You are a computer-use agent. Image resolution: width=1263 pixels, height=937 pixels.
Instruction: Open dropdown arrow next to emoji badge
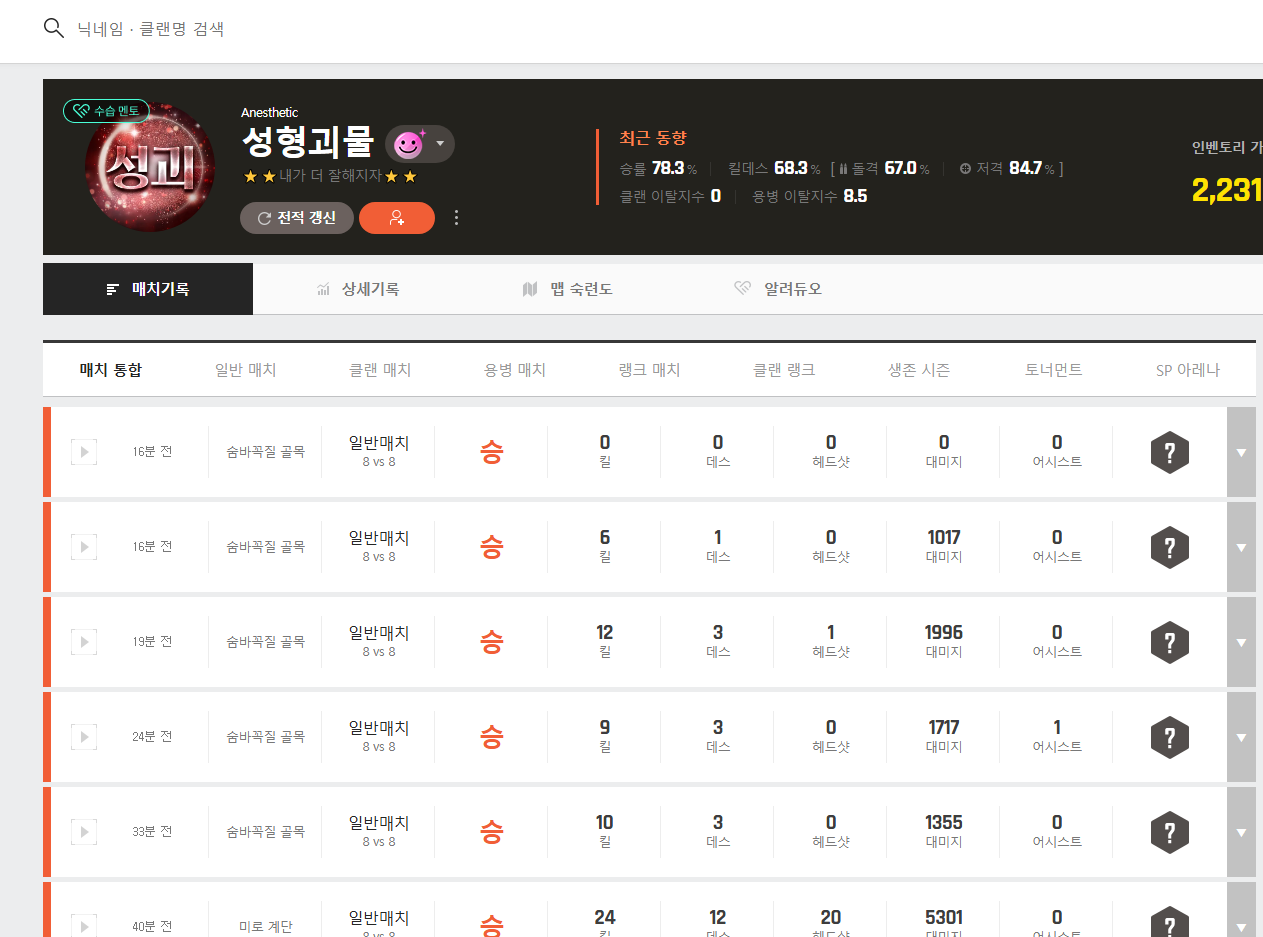tap(440, 144)
